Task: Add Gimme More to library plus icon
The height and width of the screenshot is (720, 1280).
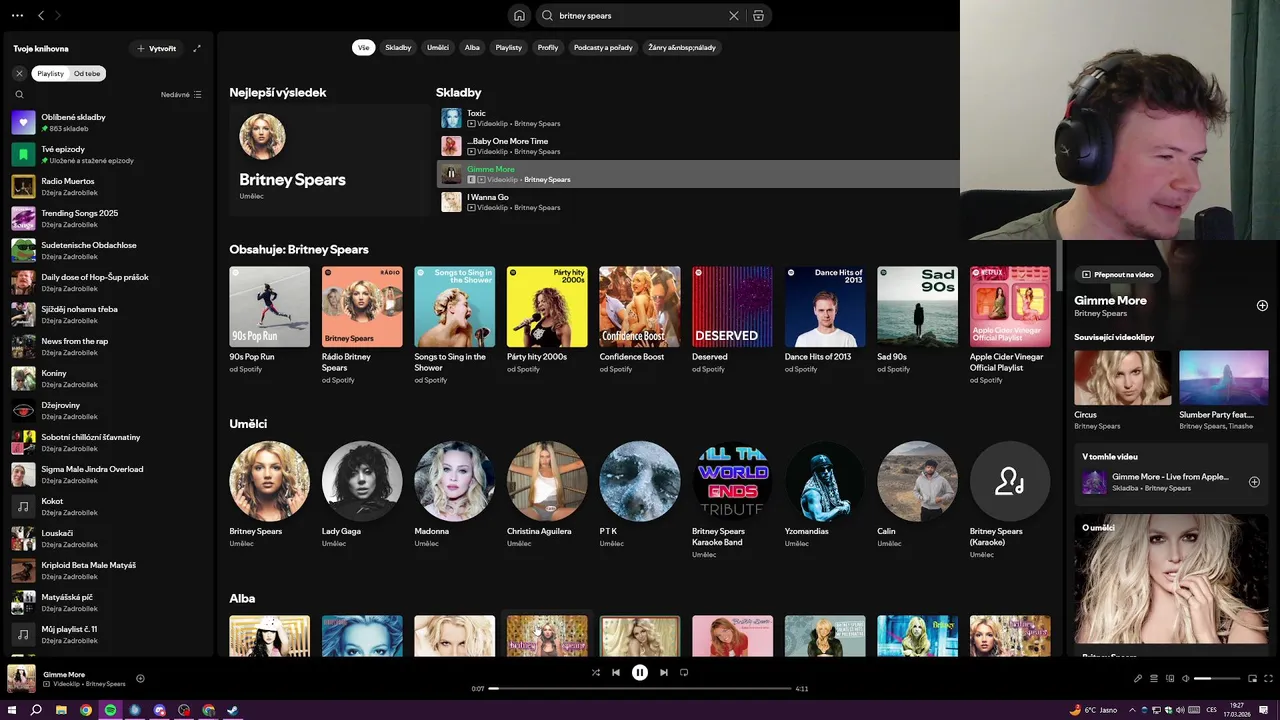Action: pos(1262,305)
